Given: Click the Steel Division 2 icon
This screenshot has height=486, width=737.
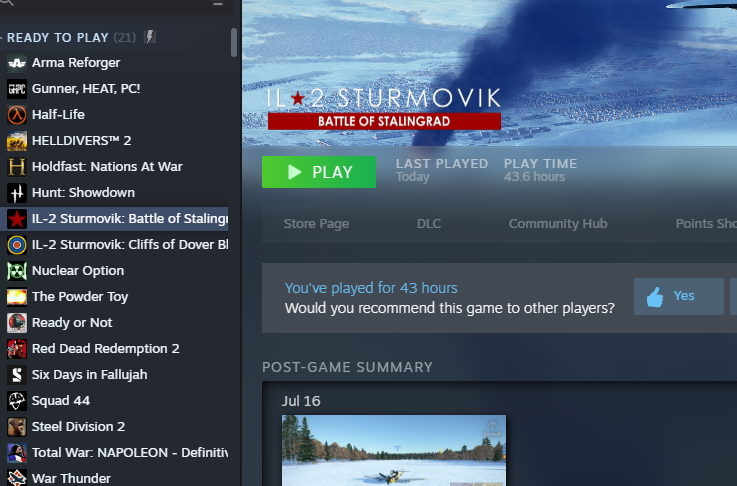Looking at the screenshot, I should coord(17,427).
